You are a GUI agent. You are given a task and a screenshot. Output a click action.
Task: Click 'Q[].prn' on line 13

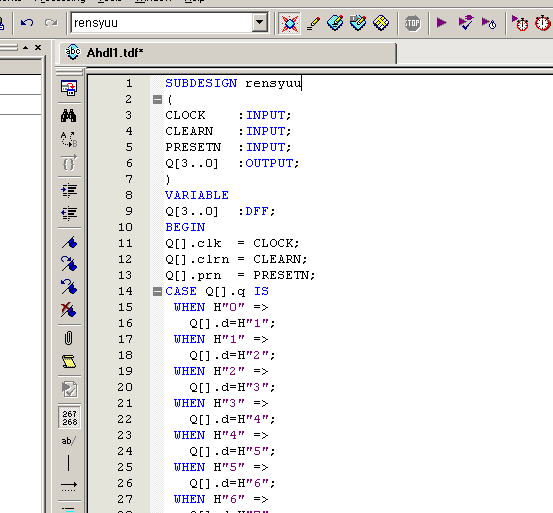click(193, 275)
